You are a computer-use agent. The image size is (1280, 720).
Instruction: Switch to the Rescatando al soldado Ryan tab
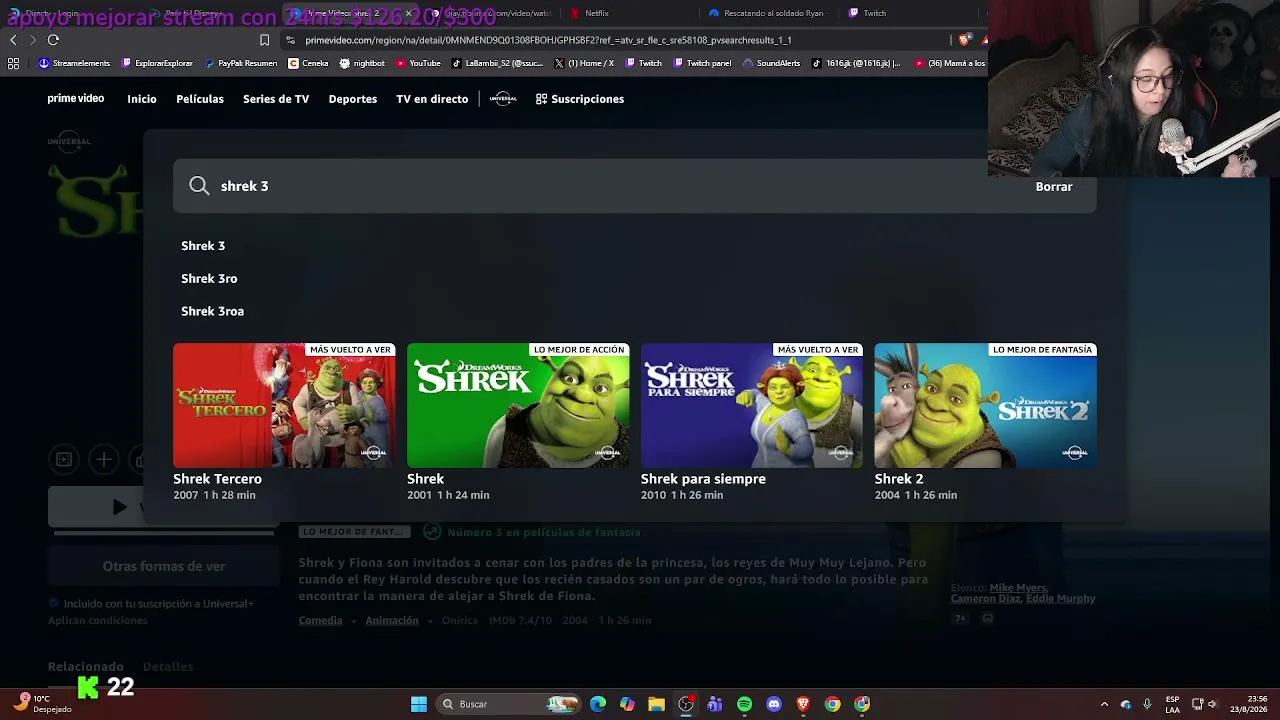point(767,13)
